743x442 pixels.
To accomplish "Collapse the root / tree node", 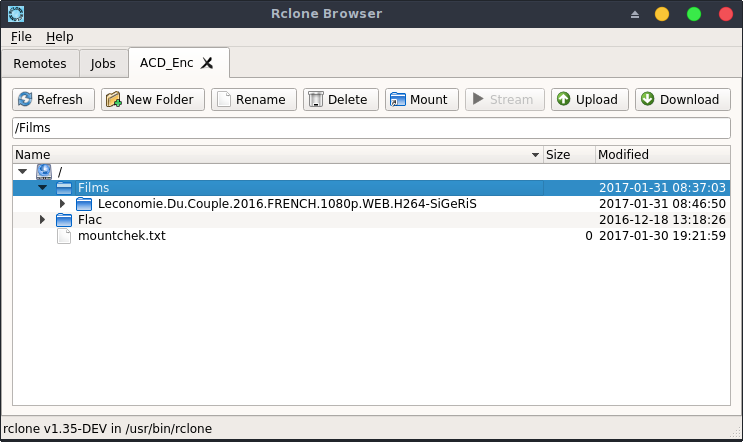I will [x=22, y=171].
